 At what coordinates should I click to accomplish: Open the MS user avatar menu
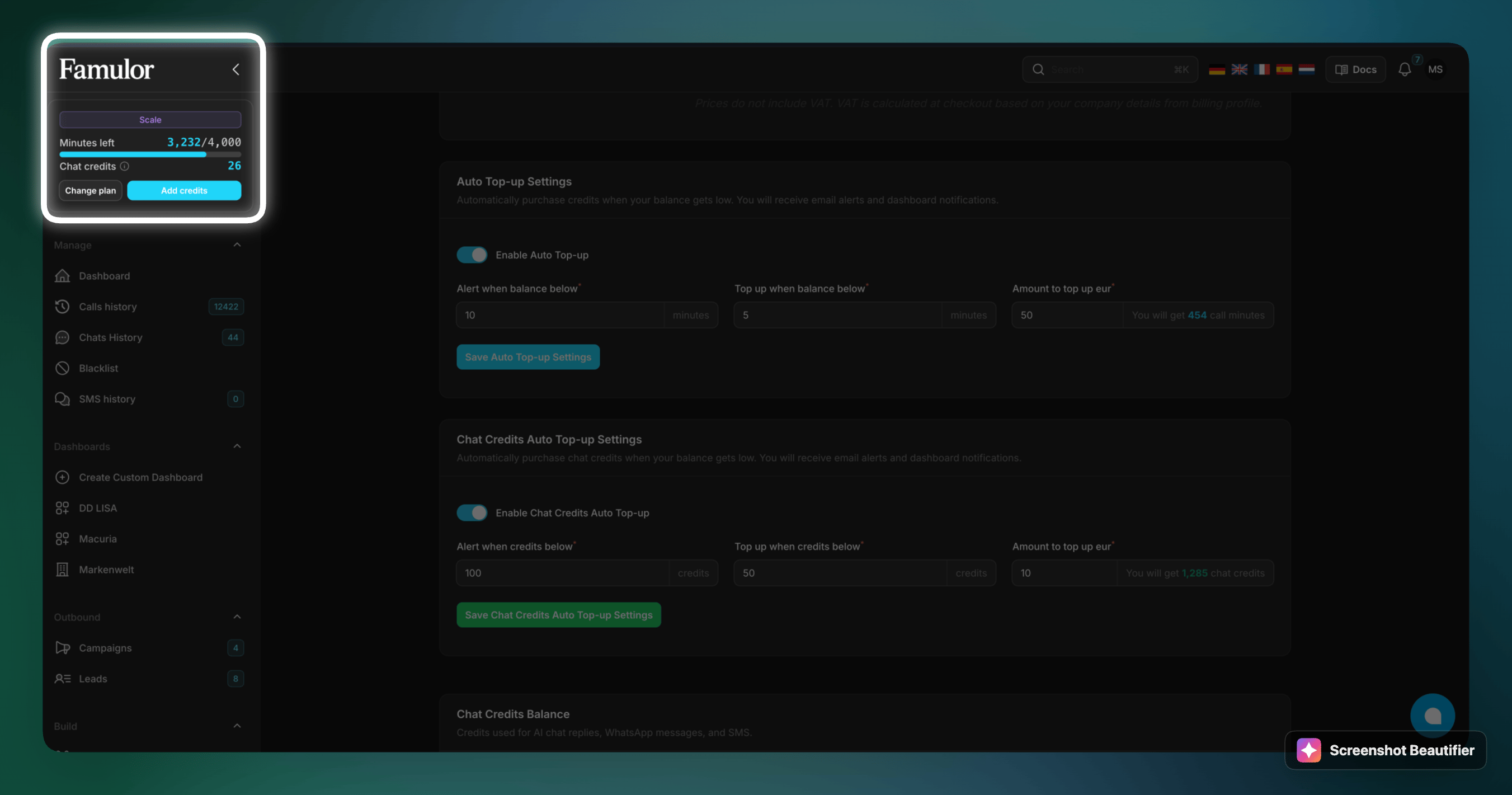(x=1435, y=69)
